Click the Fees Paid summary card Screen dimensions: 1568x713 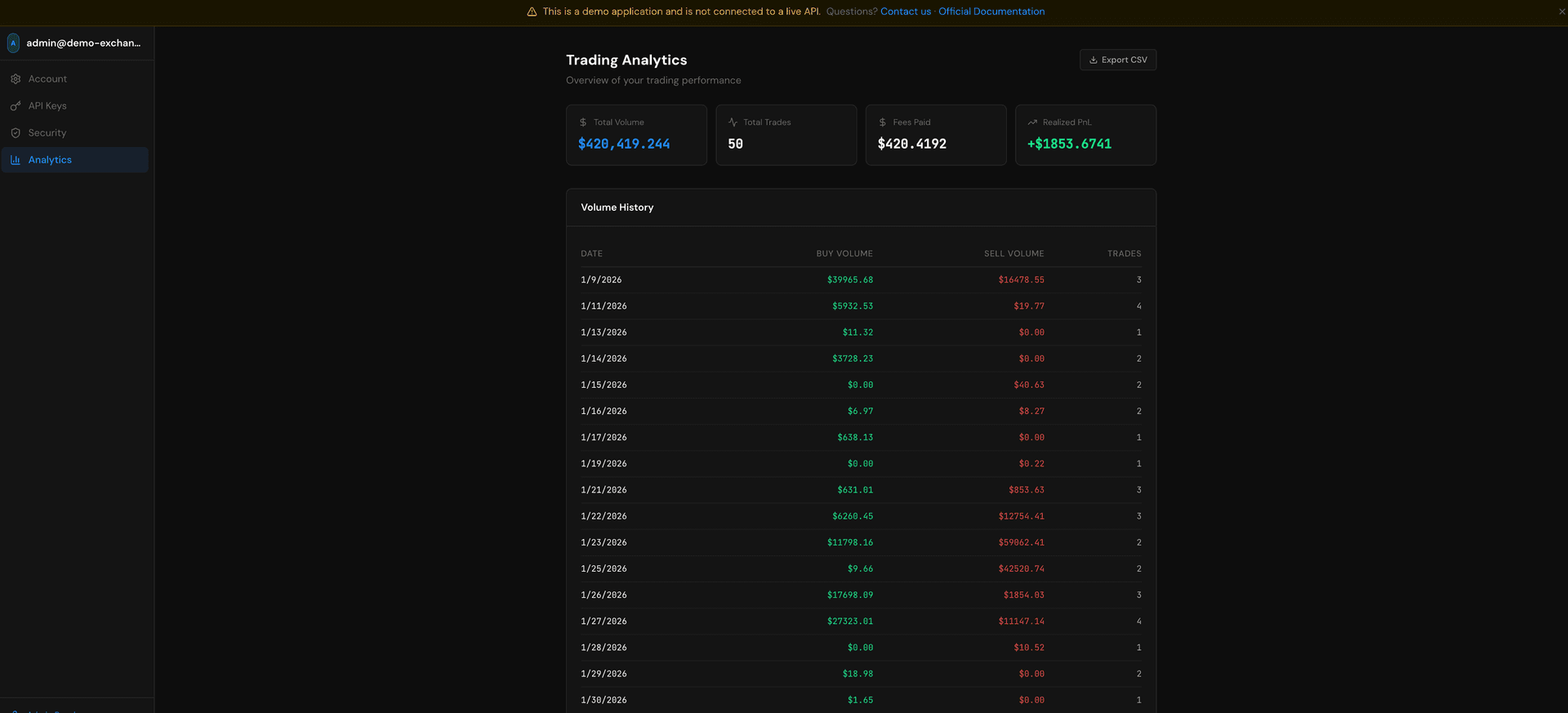pyautogui.click(x=935, y=135)
